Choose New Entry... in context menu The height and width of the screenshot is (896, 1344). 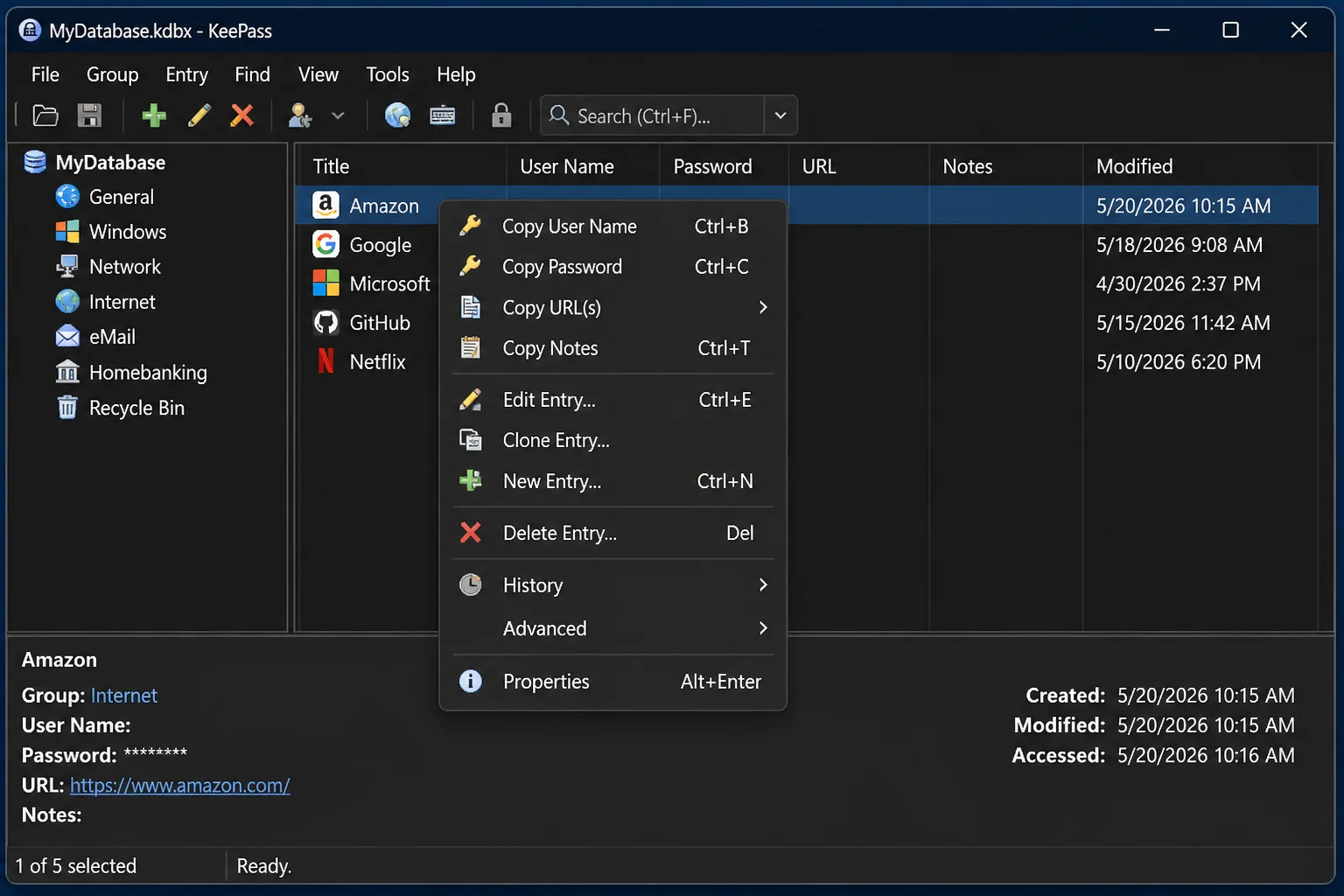(612, 481)
